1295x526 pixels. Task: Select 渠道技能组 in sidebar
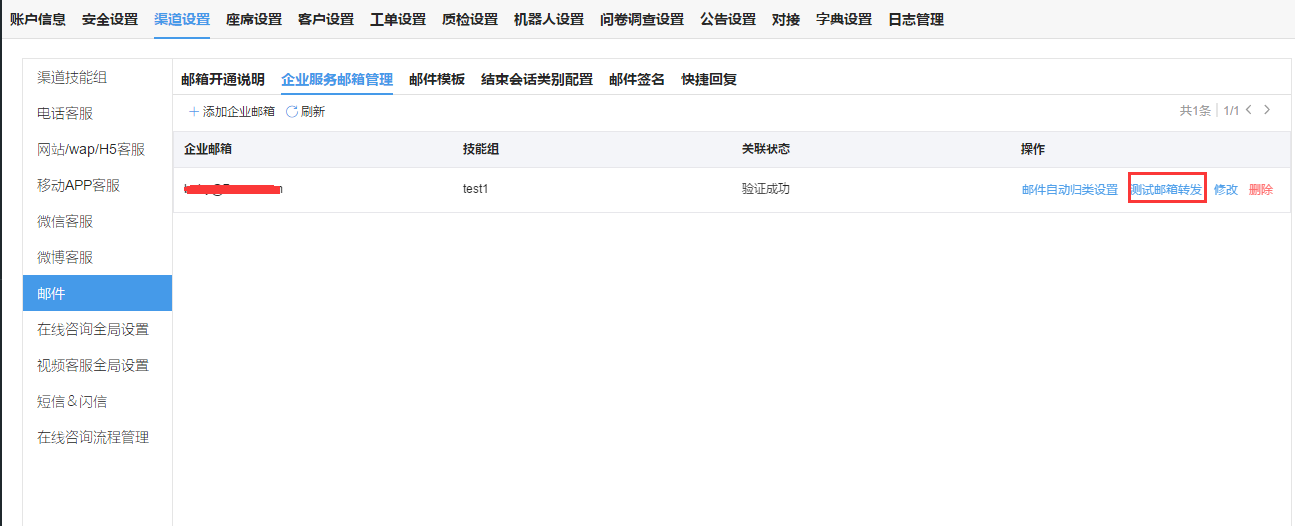tap(97, 77)
